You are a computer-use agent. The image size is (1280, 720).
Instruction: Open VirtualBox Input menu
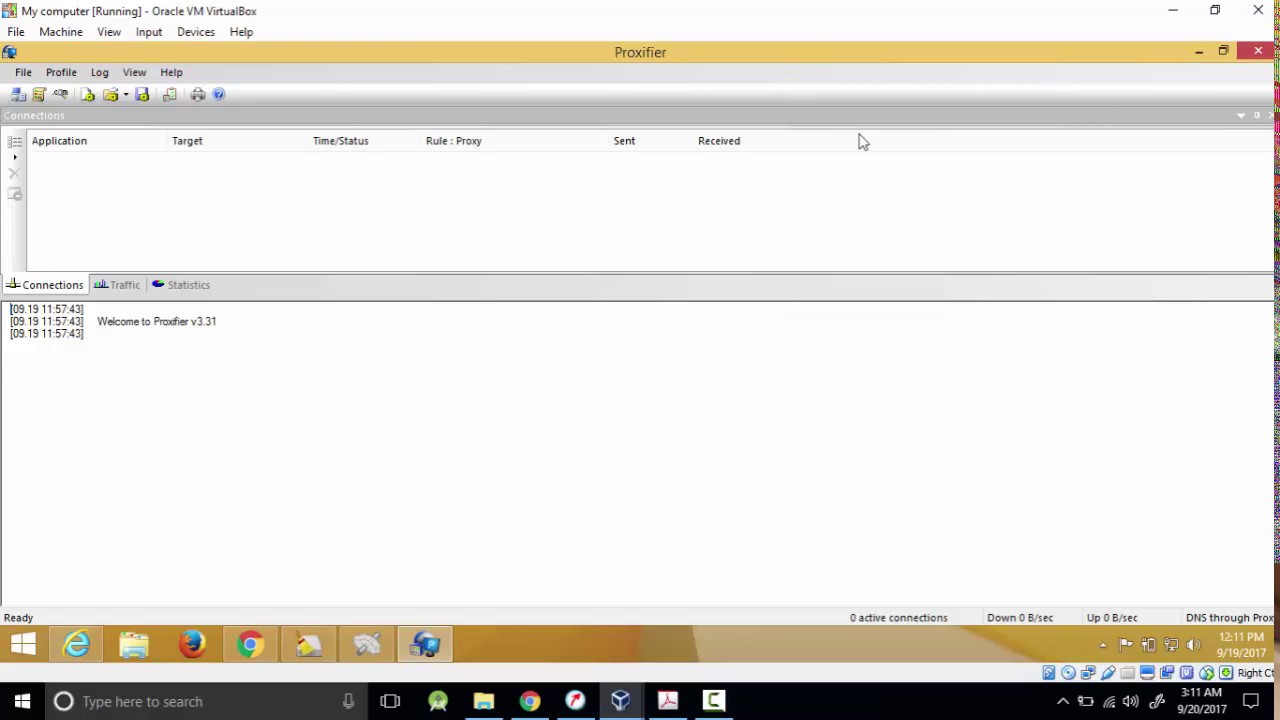(x=149, y=32)
